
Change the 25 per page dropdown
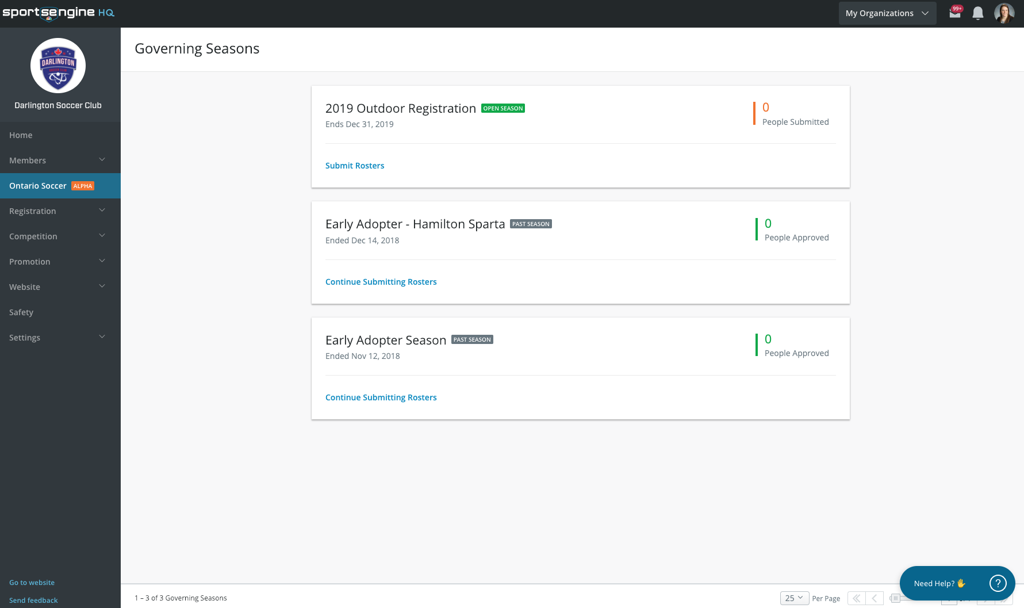pyautogui.click(x=794, y=598)
